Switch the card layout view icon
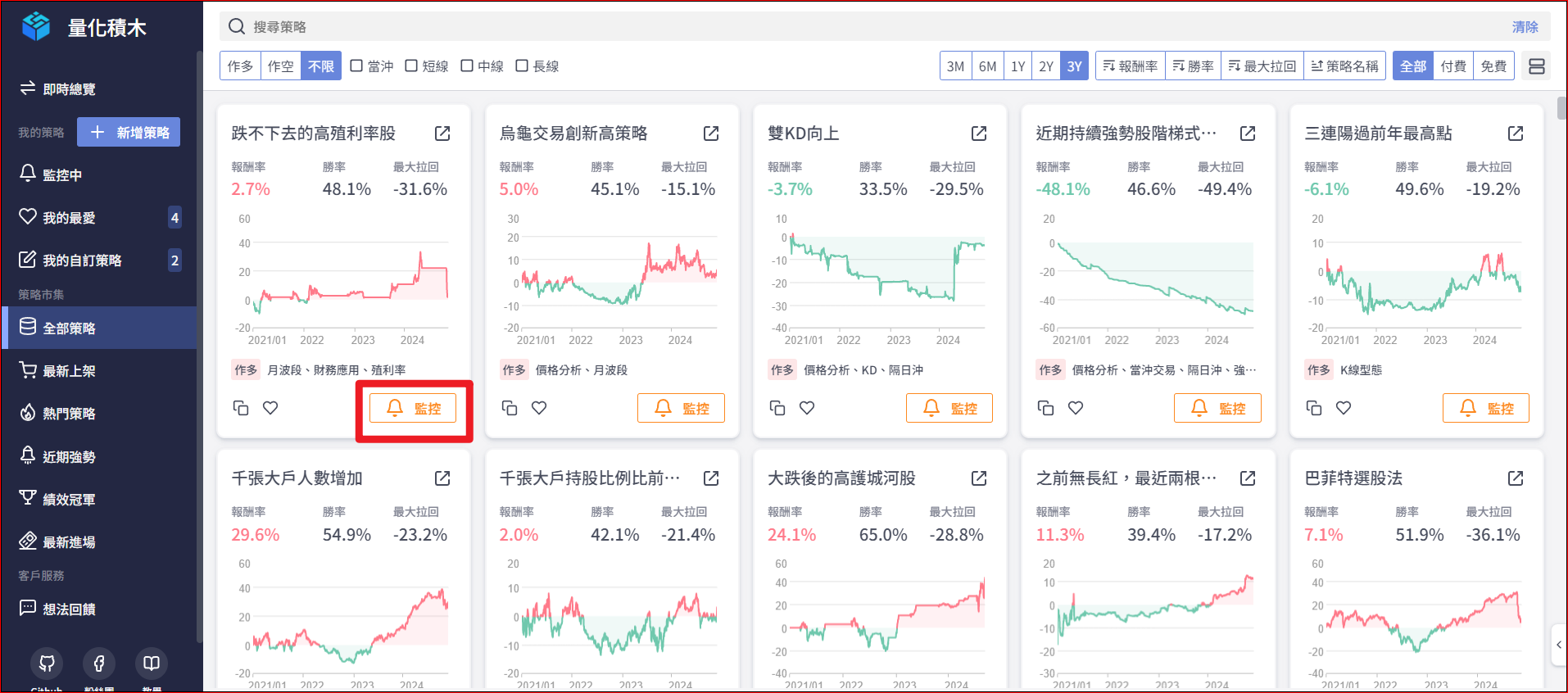Screen dimensions: 1568x693 1537,66
